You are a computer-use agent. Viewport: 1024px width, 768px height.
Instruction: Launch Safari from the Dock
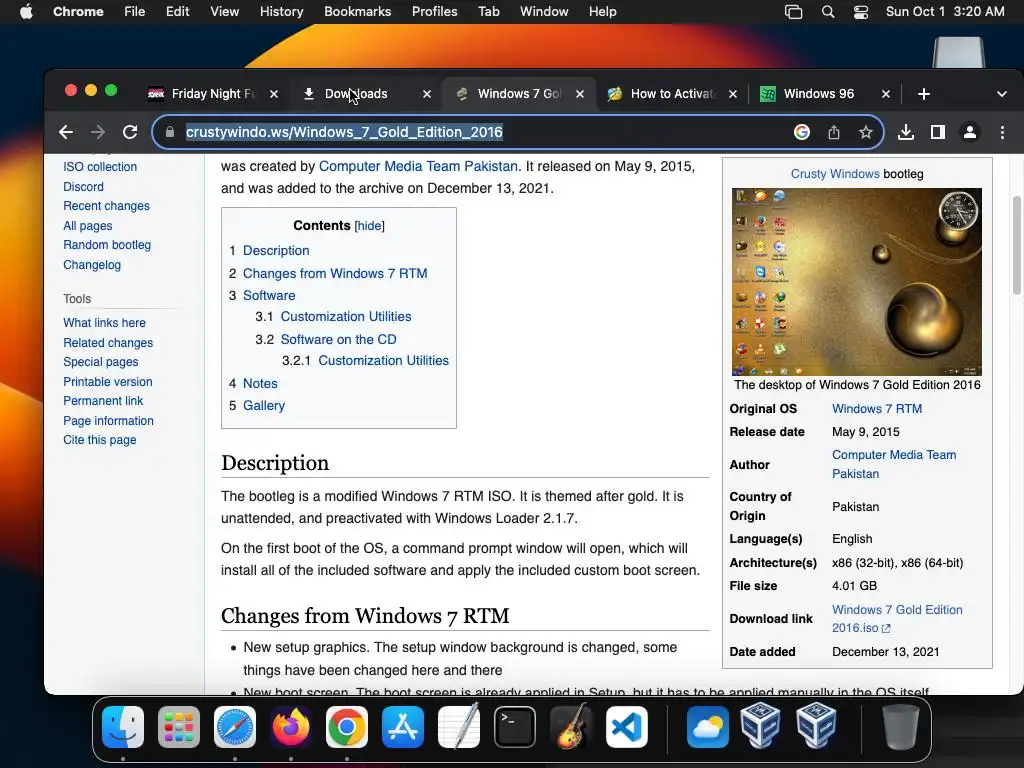point(235,727)
